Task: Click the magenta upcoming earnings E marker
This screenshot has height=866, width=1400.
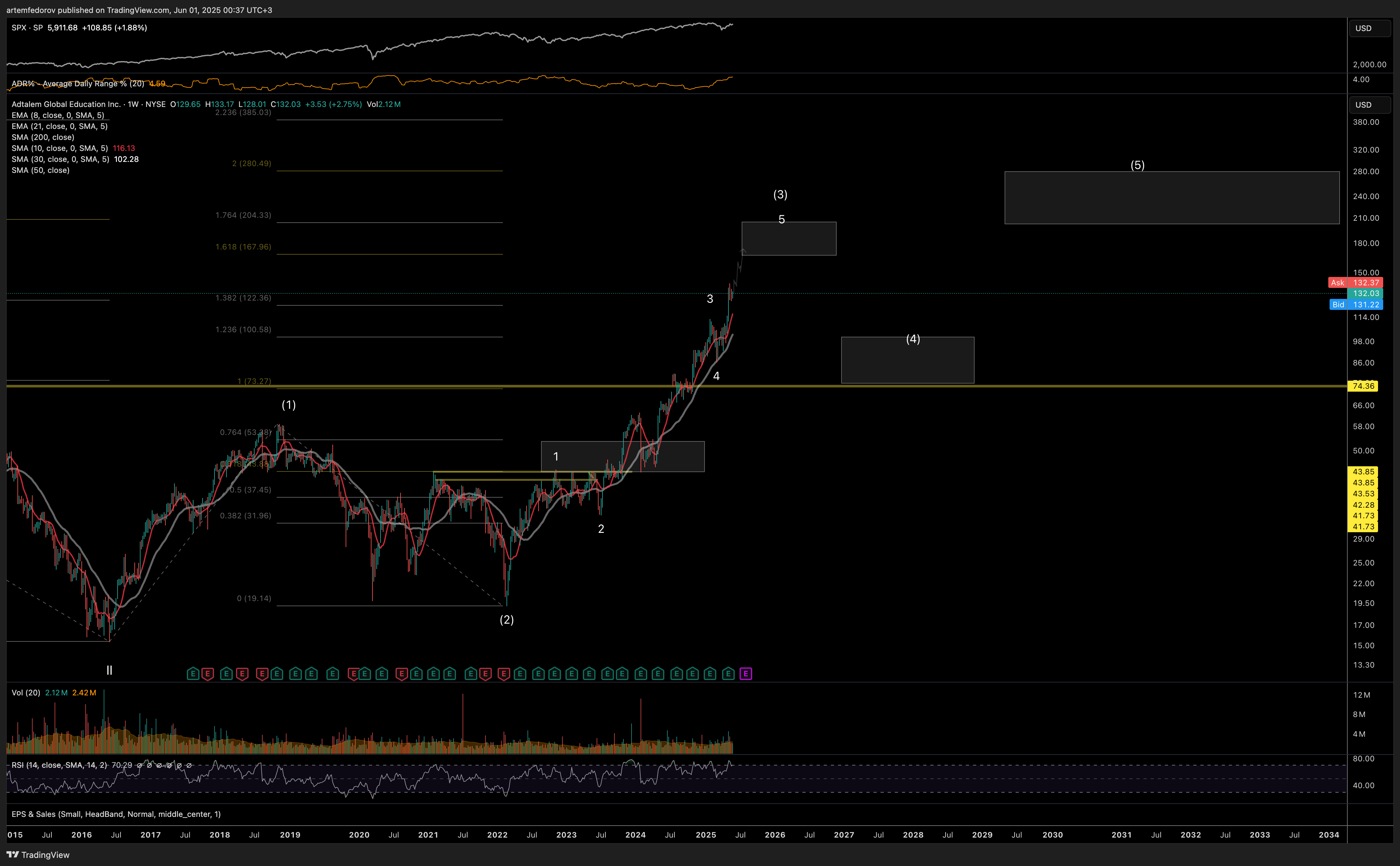Action: 746,673
